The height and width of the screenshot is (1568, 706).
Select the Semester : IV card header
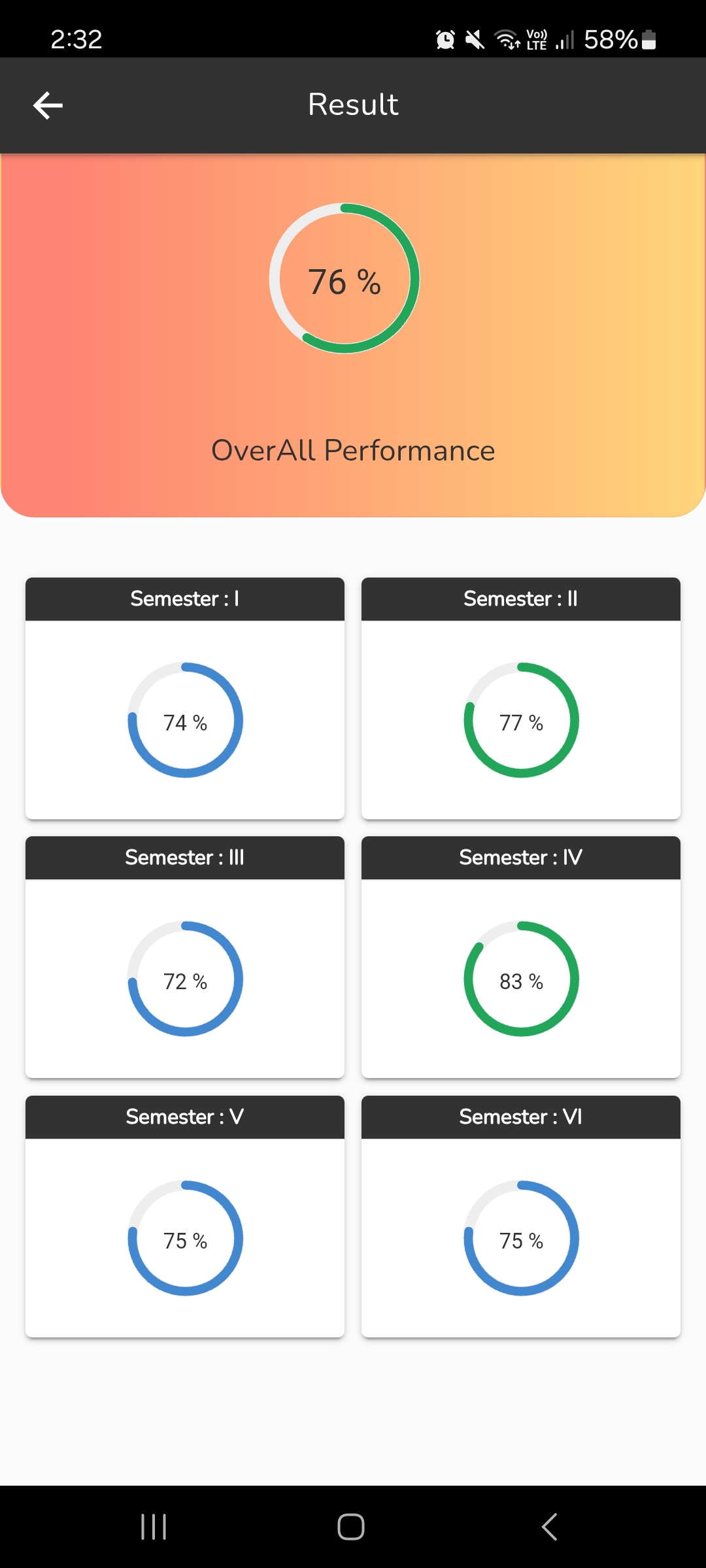pyautogui.click(x=521, y=858)
